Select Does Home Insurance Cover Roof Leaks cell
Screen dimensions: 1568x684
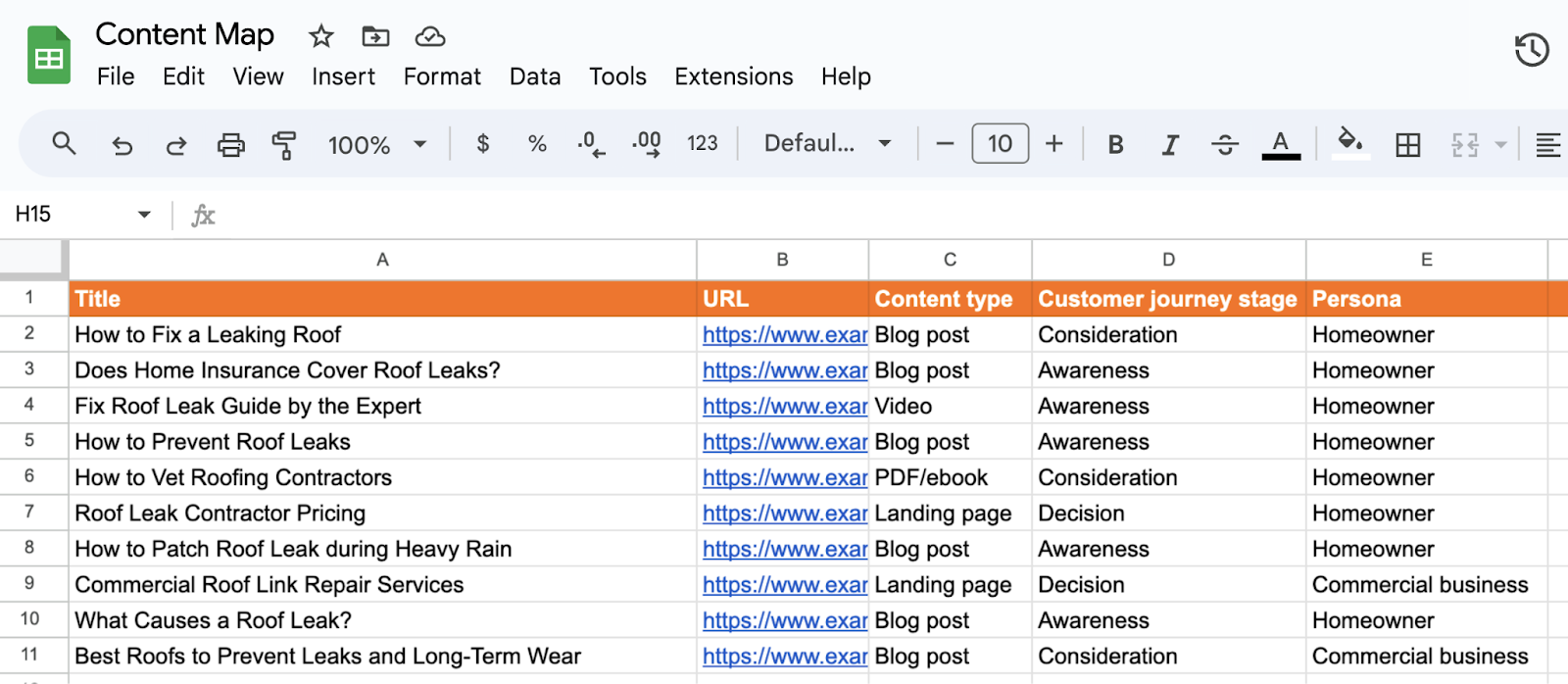pyautogui.click(x=382, y=370)
